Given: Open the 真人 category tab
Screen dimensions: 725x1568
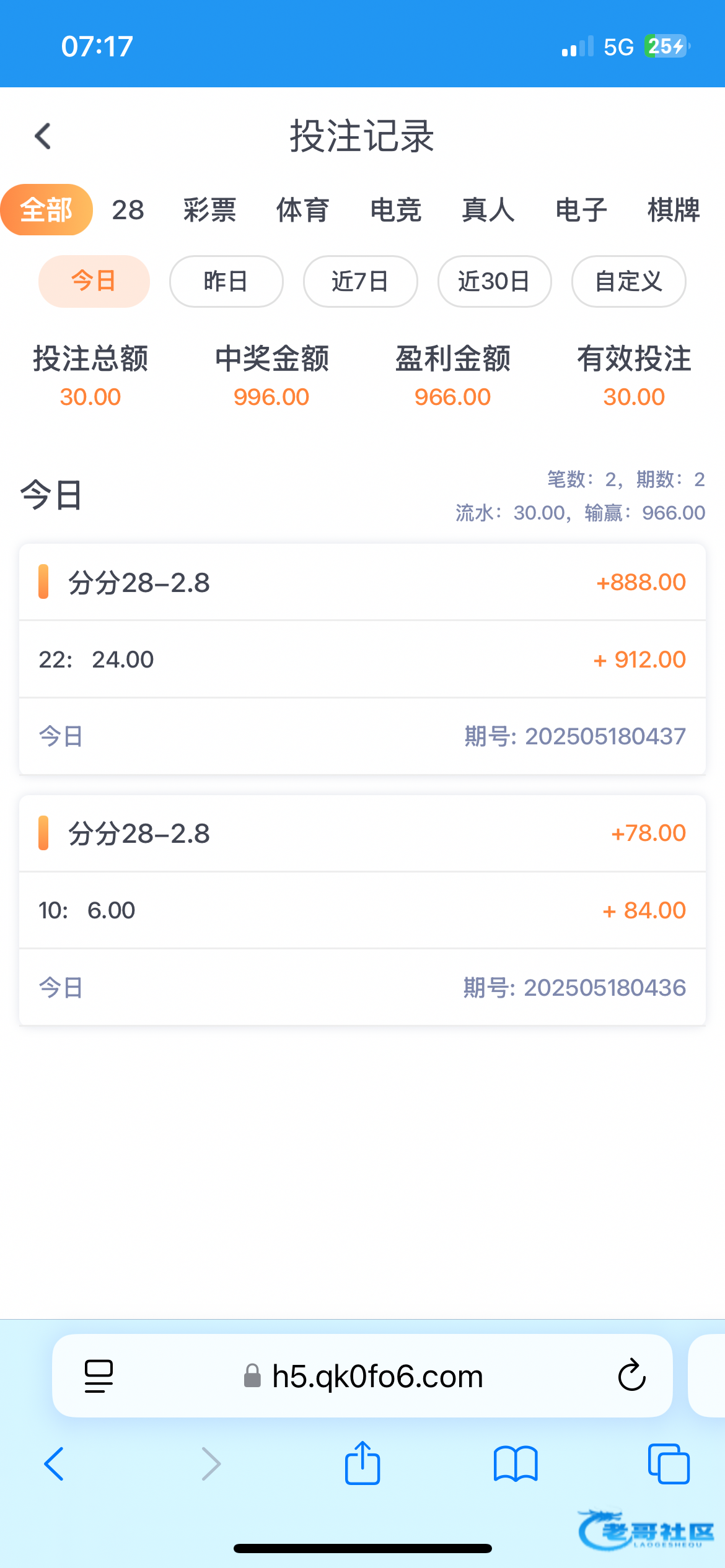Looking at the screenshot, I should 488,210.
